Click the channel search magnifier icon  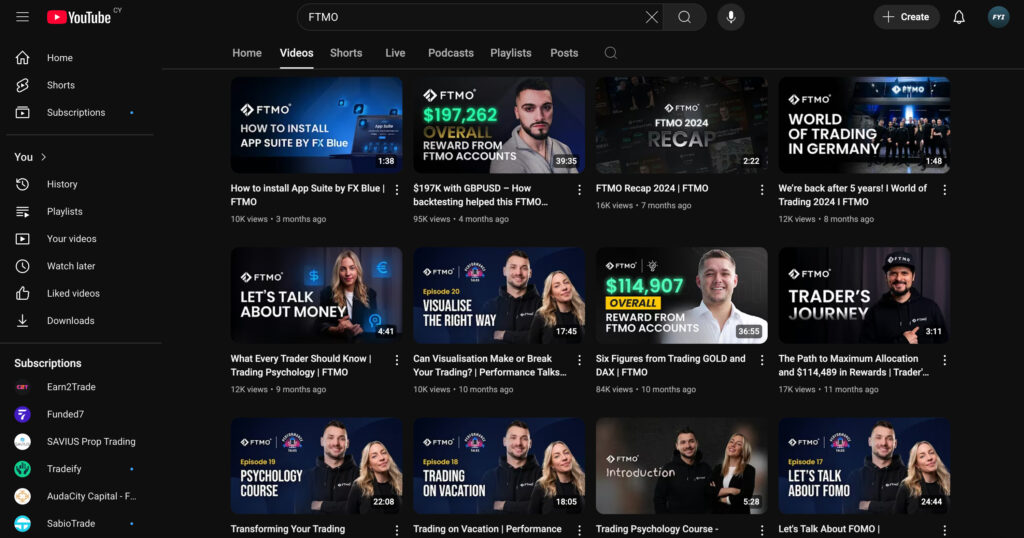(611, 53)
